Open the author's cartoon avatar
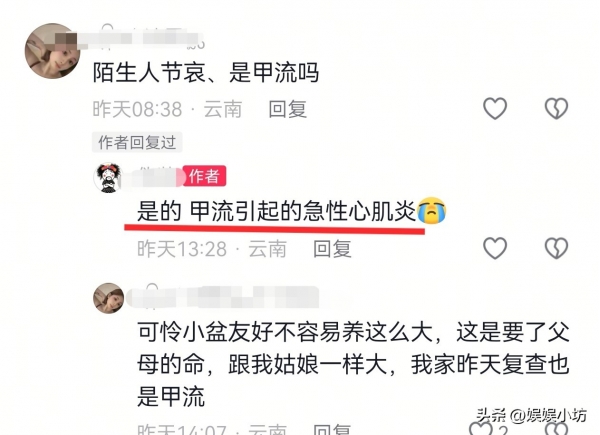 coord(108,178)
